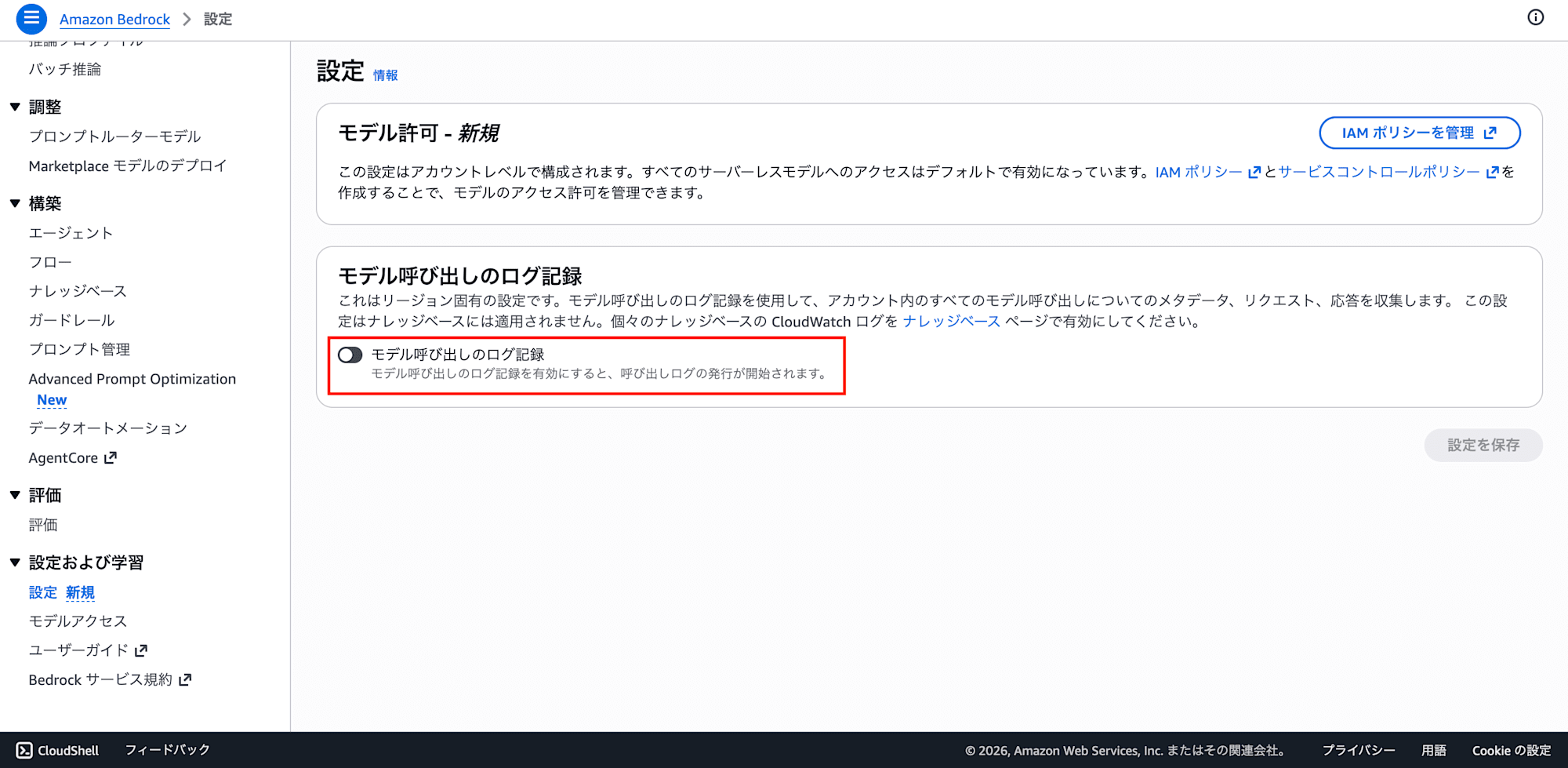This screenshot has height=768, width=1568.
Task: Click the モデル許可 - 新規 heading
Action: pos(419,133)
